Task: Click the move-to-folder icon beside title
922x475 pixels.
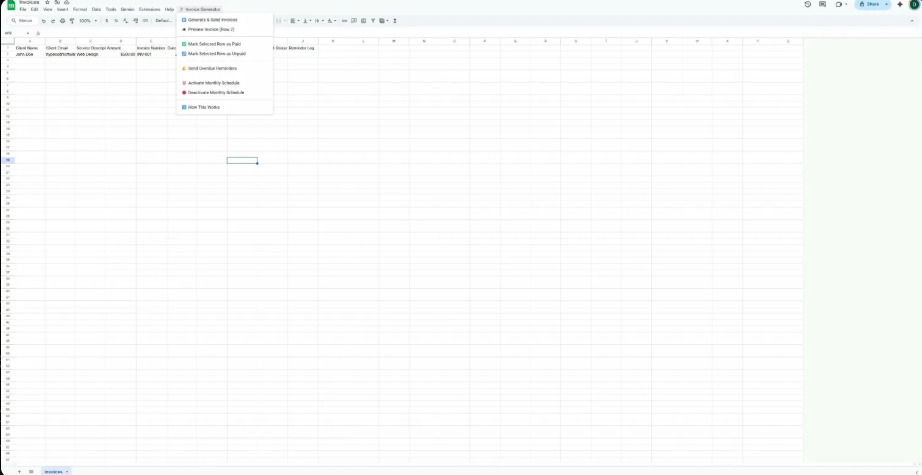Action: 57,2
